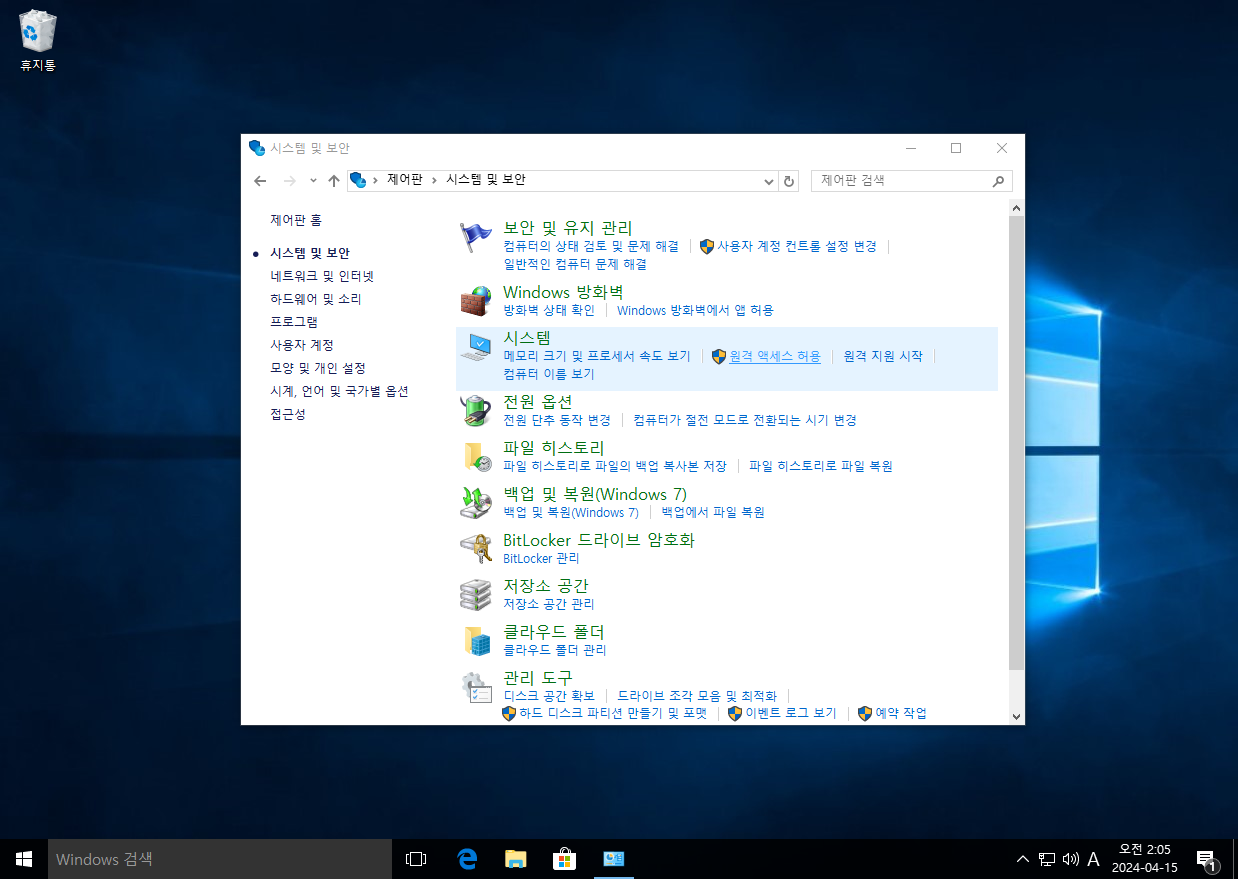1238x879 pixels.
Task: Open 전원 단추 동작 변경 link
Action: [x=557, y=420]
